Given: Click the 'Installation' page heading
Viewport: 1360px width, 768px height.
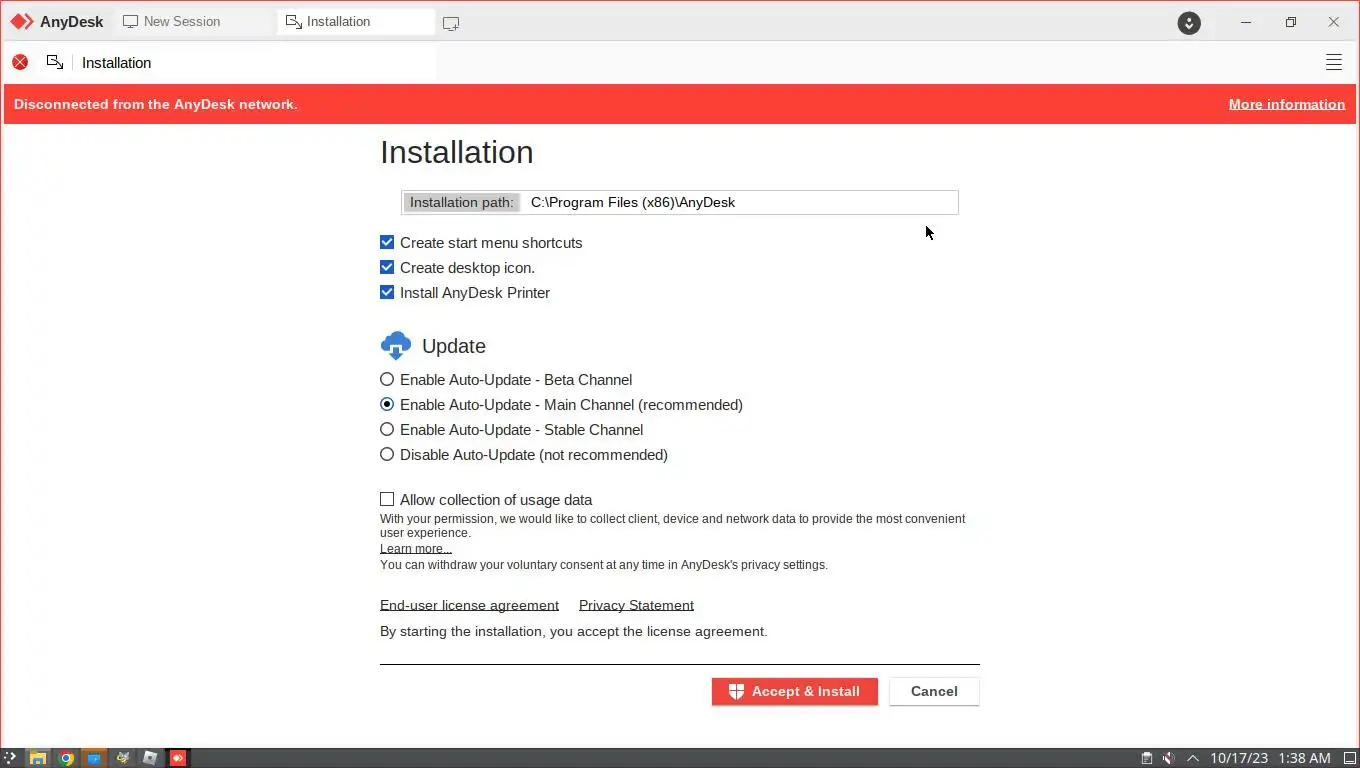Looking at the screenshot, I should tap(456, 152).
